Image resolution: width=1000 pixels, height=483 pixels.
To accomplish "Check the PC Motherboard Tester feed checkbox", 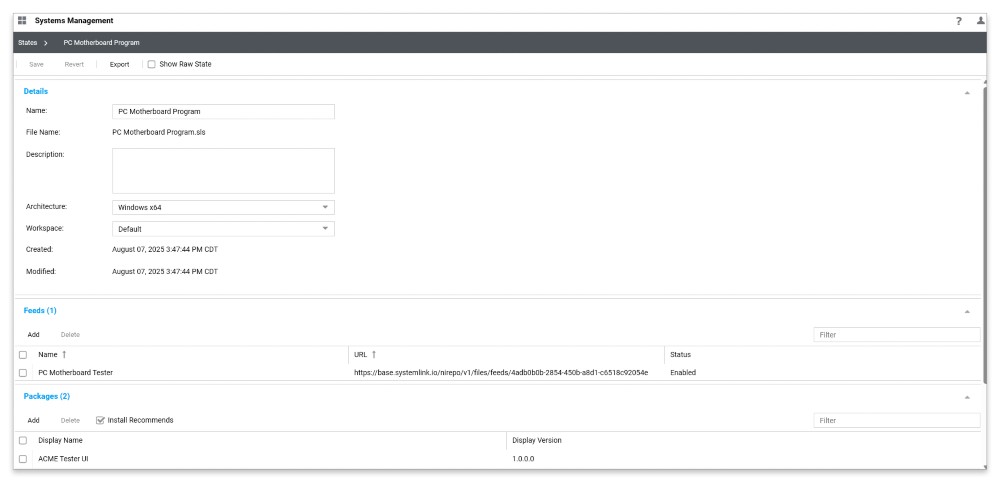I will click(23, 373).
